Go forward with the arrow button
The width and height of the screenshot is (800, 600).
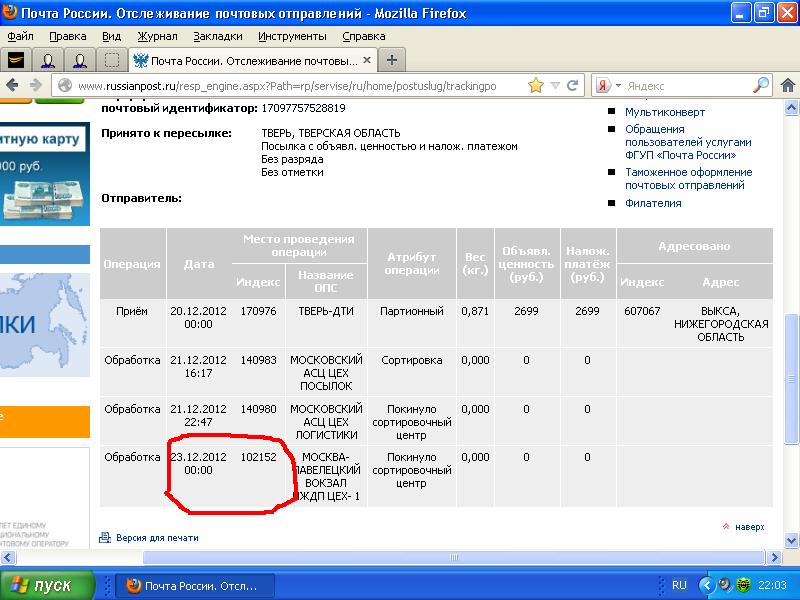click(35, 85)
